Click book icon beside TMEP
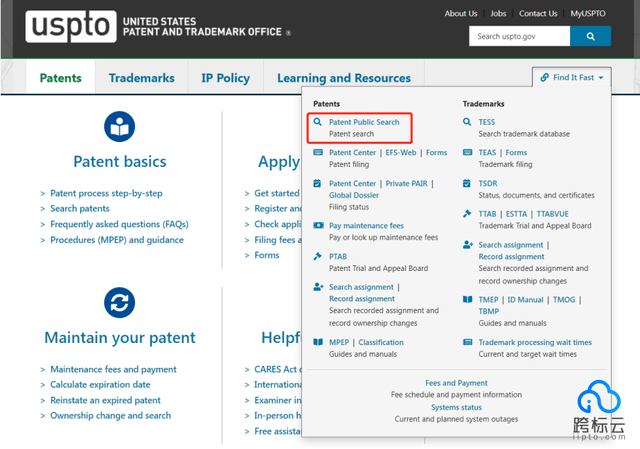This screenshot has width=640, height=449. (x=467, y=299)
